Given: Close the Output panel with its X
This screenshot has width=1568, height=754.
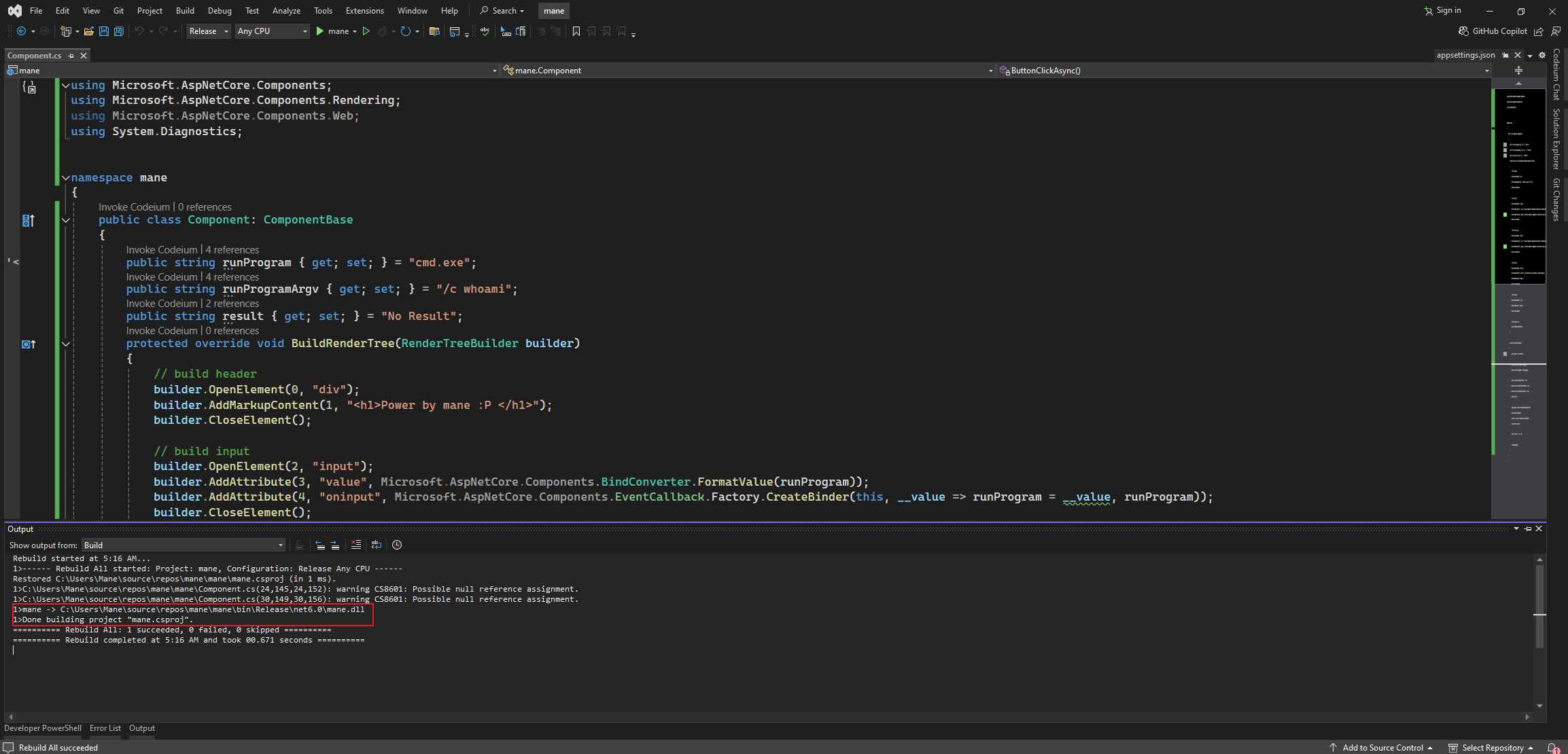Looking at the screenshot, I should 1539,528.
